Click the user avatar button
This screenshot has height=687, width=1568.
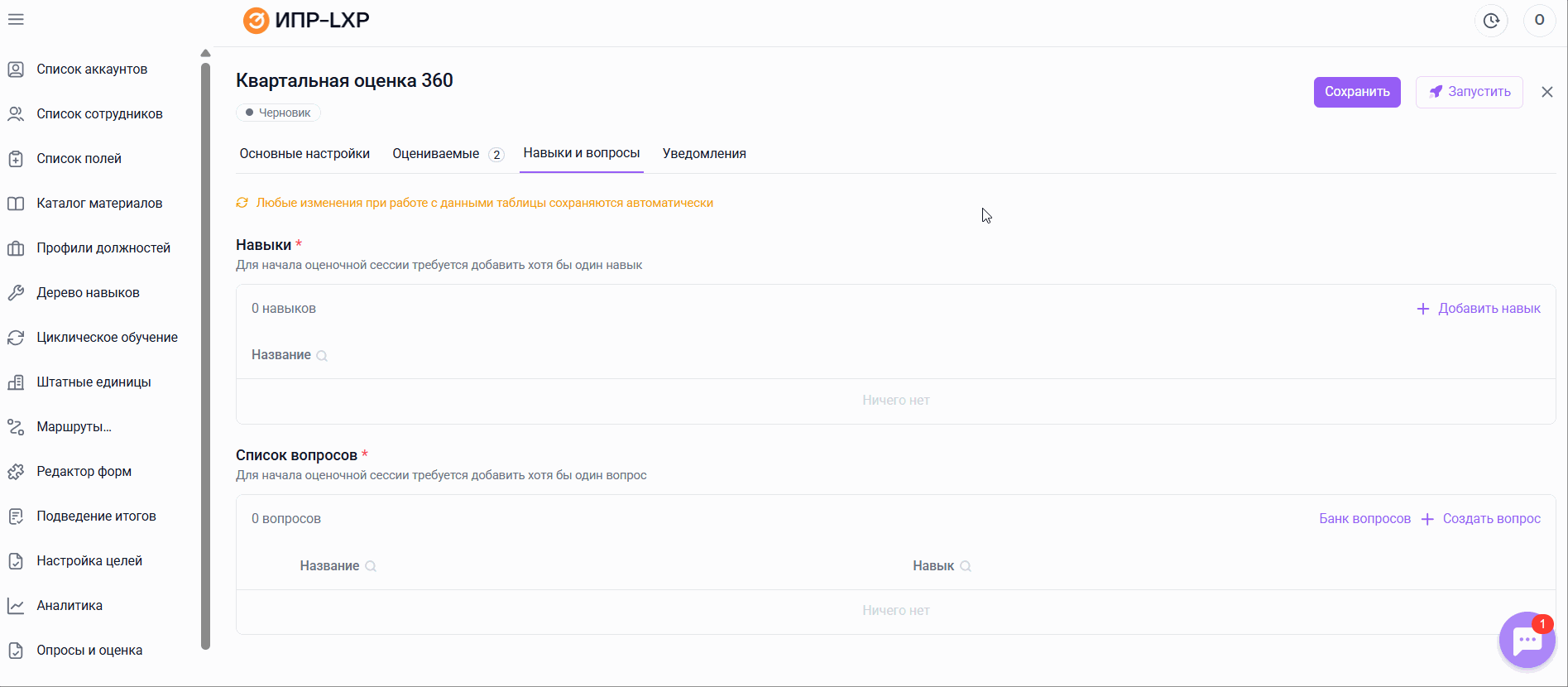click(1539, 21)
